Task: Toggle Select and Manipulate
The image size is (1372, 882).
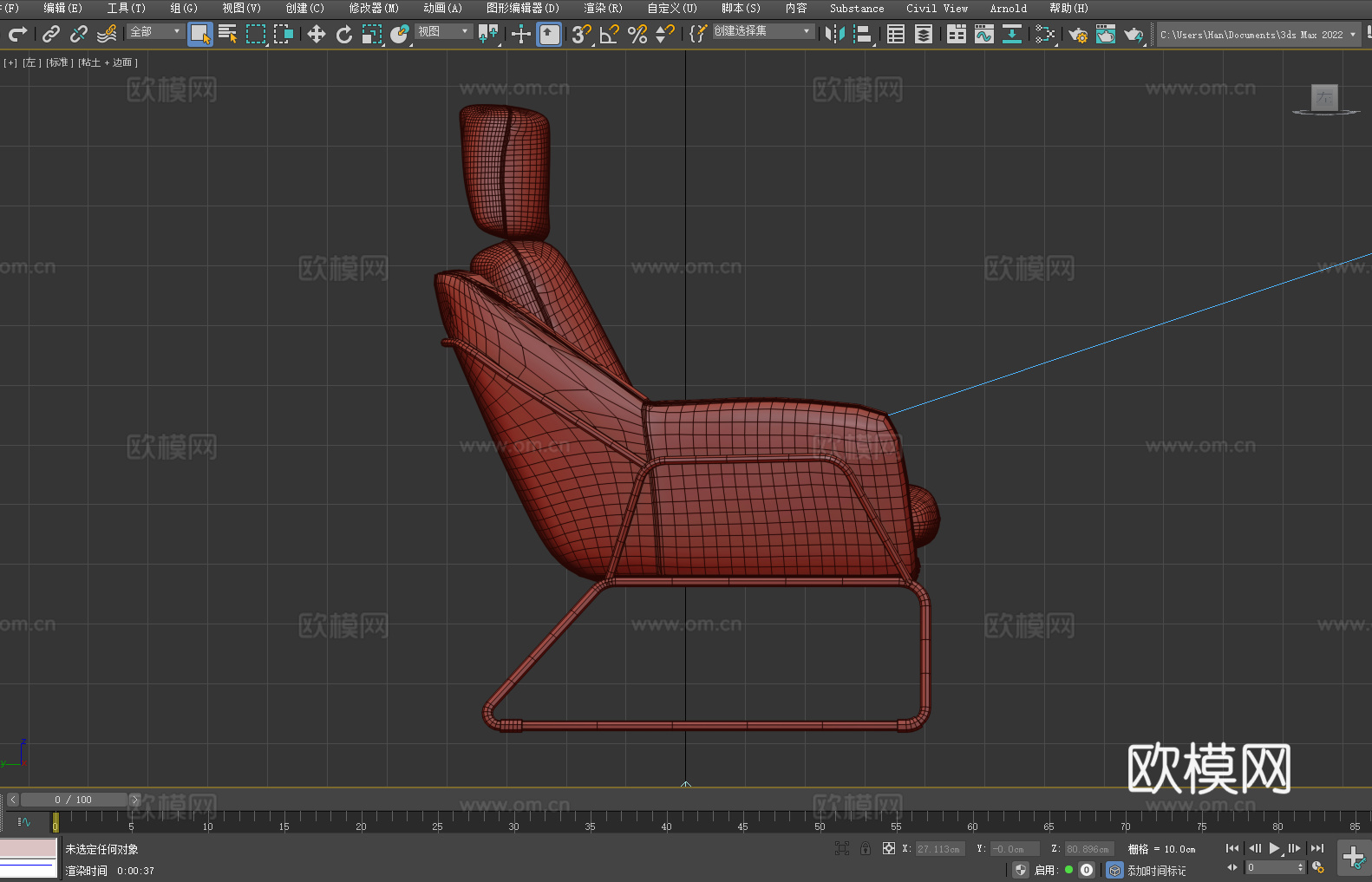Action: coord(521,34)
